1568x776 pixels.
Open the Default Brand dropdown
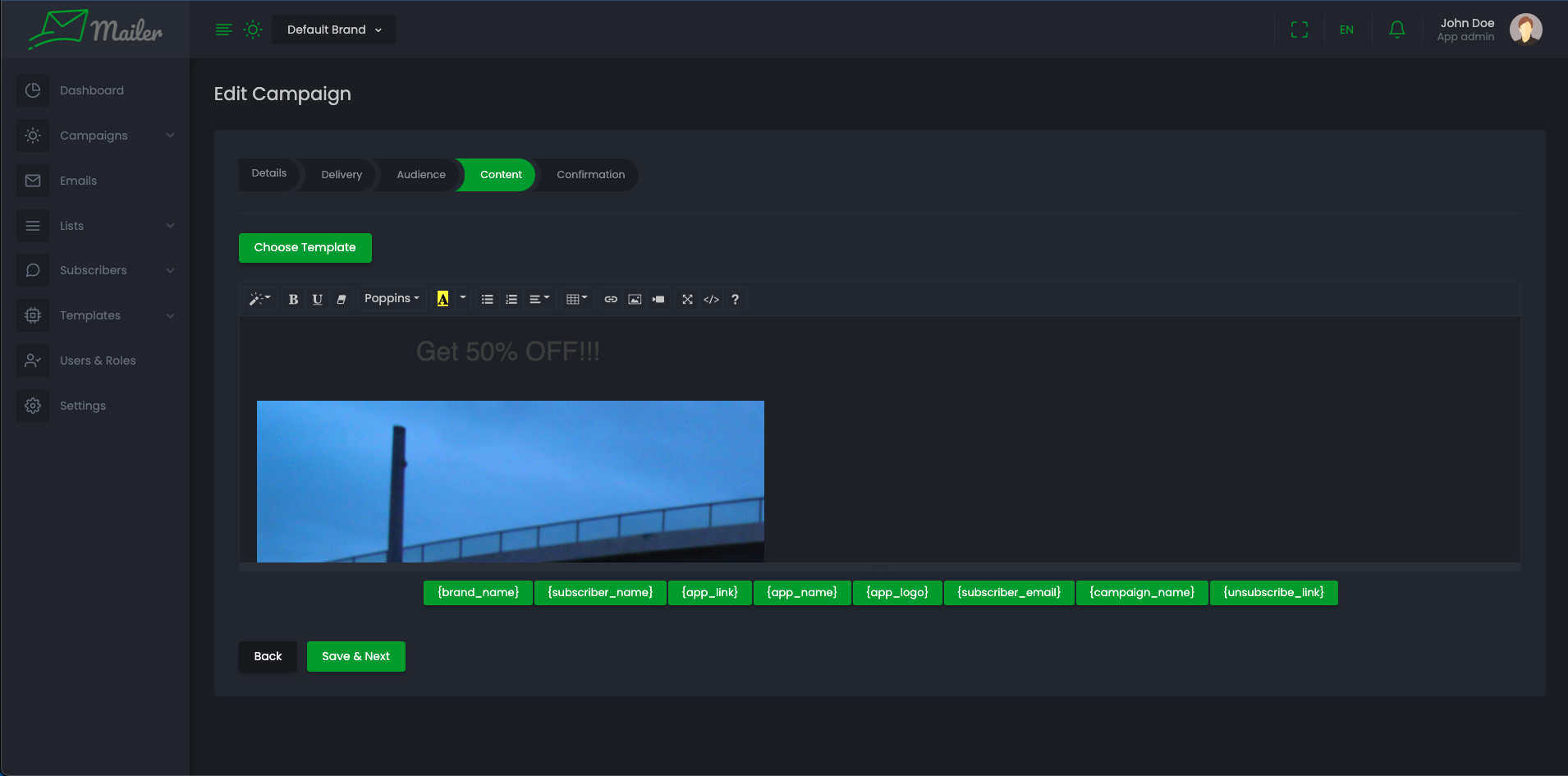click(x=334, y=30)
